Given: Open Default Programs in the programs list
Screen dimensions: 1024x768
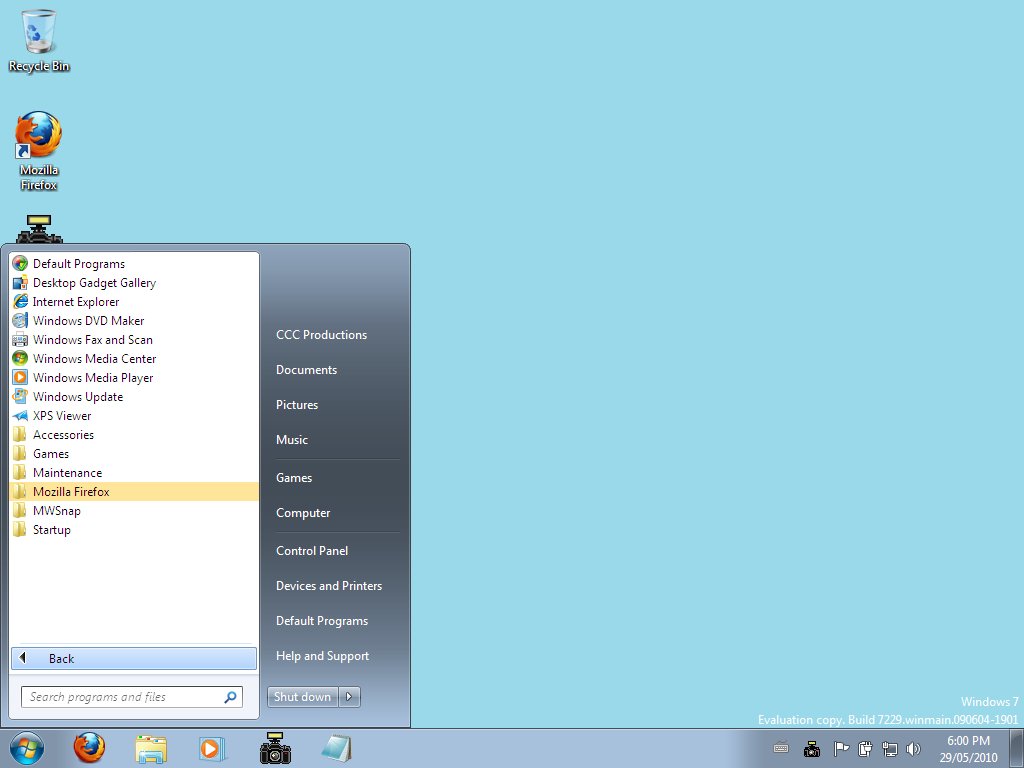Looking at the screenshot, I should pyautogui.click(x=134, y=264).
